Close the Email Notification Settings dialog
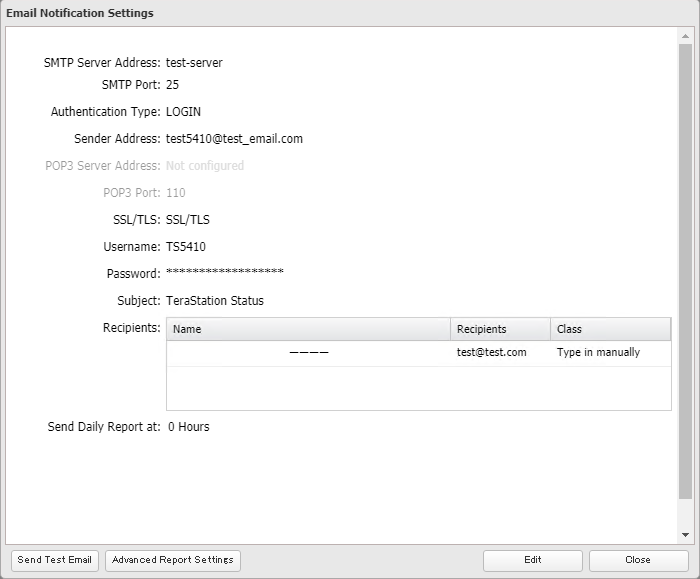The image size is (700, 579). [638, 560]
